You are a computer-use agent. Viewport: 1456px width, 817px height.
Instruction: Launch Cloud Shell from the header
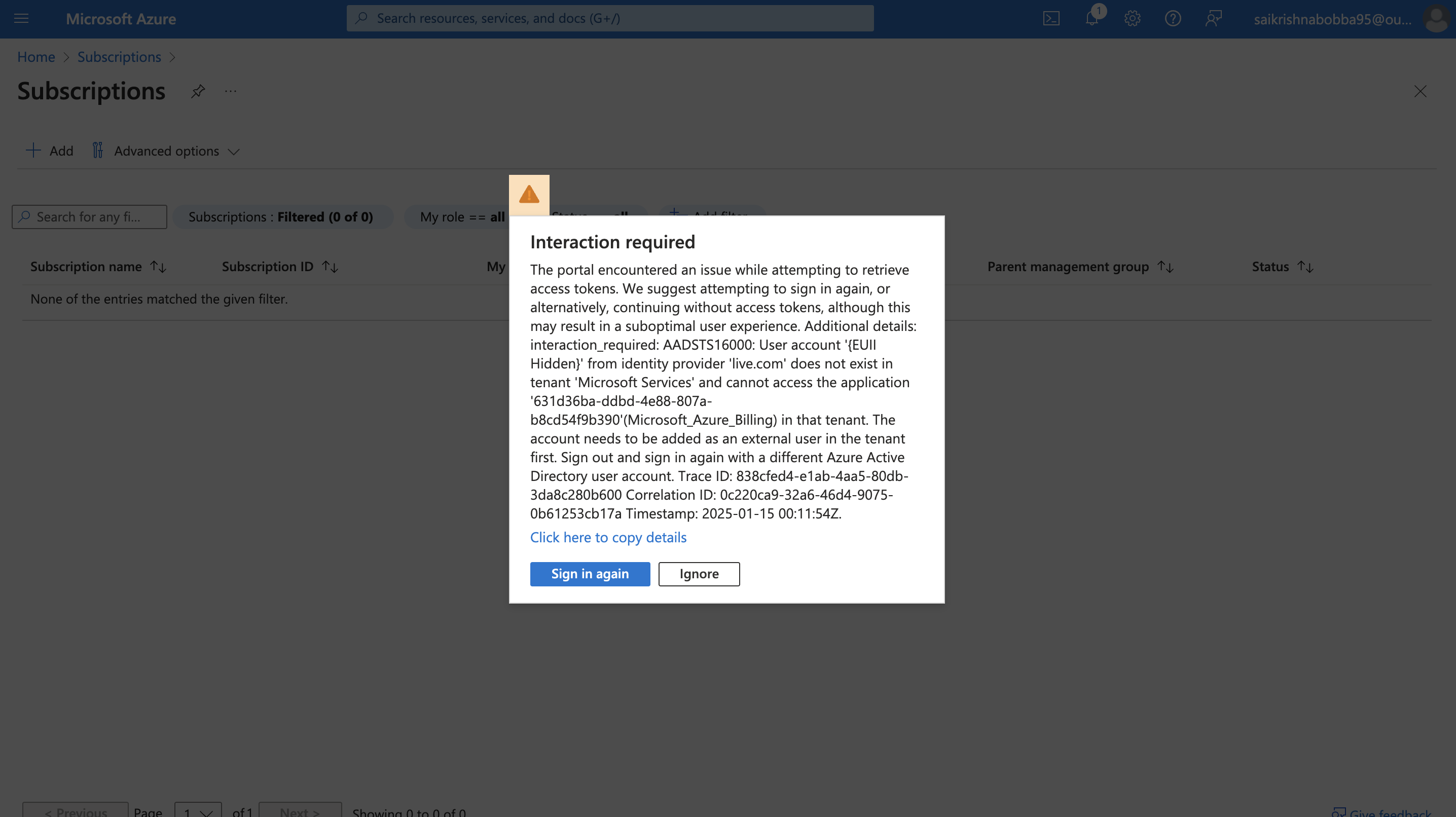point(1051,19)
